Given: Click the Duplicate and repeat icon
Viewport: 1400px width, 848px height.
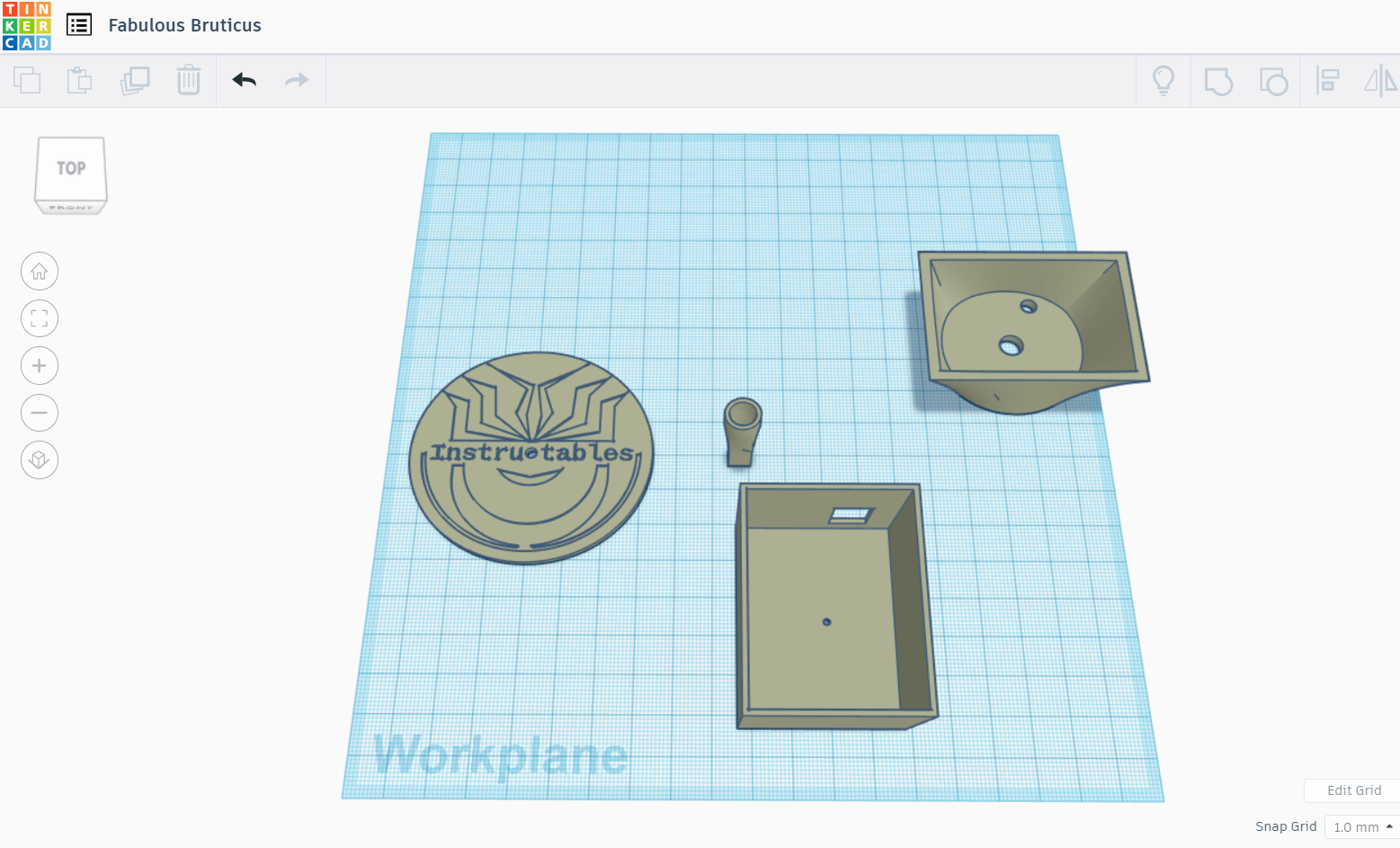Looking at the screenshot, I should [x=135, y=80].
